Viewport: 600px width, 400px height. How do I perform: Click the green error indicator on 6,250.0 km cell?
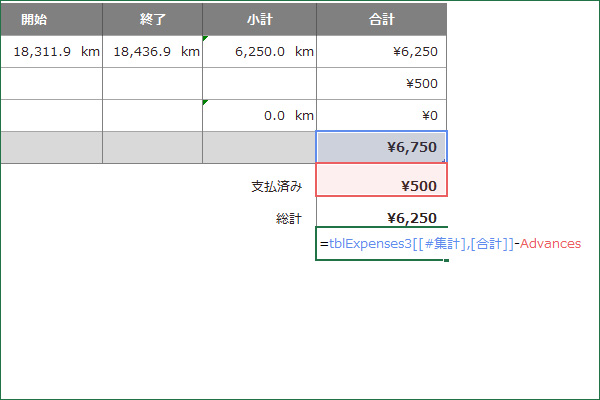(x=205, y=39)
